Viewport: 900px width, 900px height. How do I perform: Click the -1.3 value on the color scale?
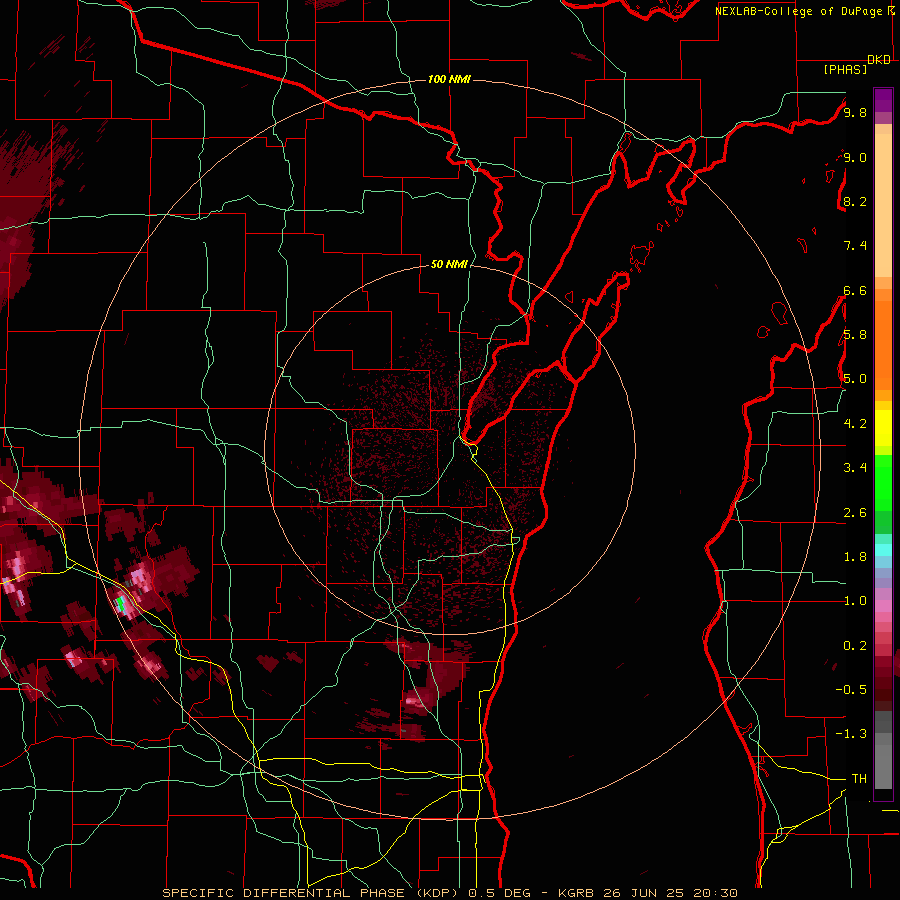tap(852, 734)
